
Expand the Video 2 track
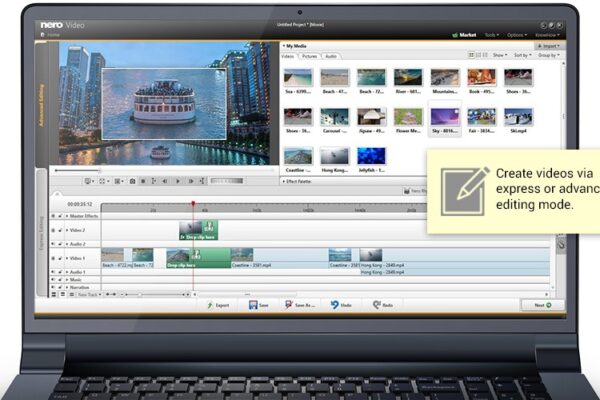(67, 230)
